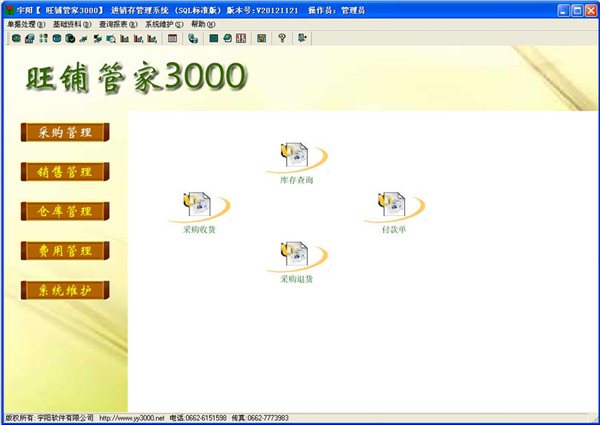Open the 单据处理 menu
This screenshot has width=600, height=425.
coord(26,24)
